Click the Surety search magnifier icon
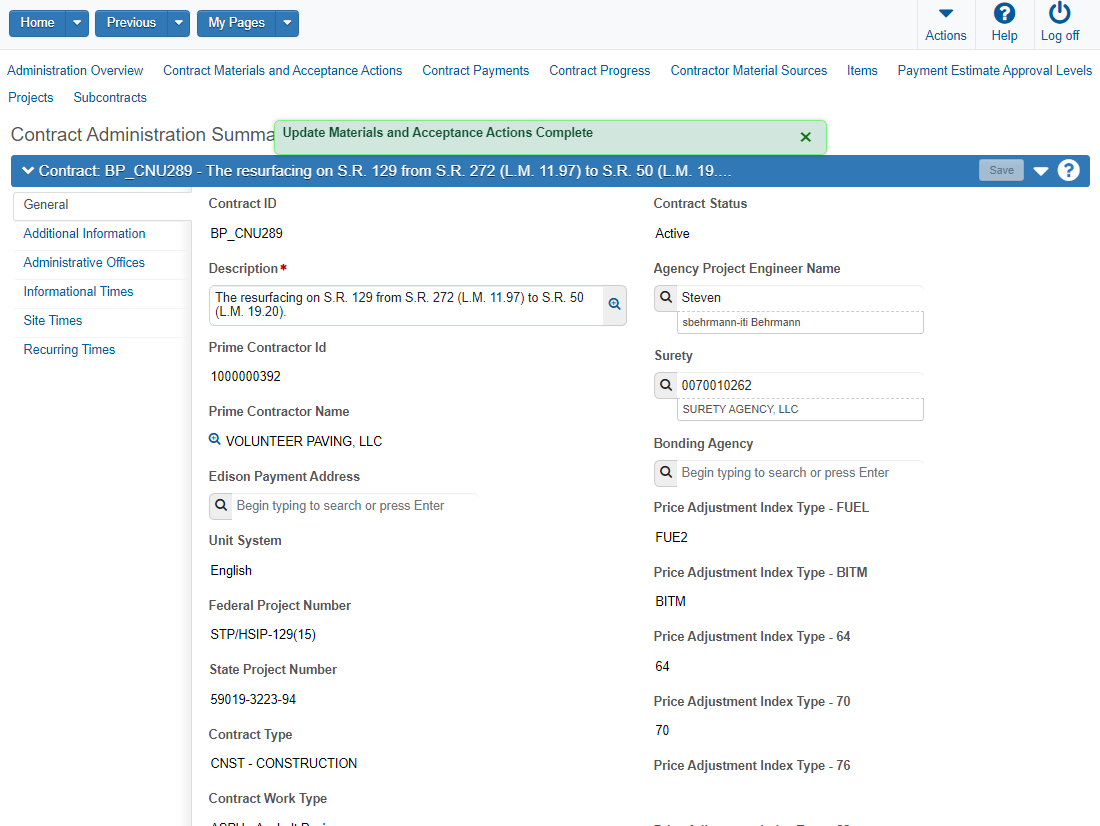This screenshot has height=826, width=1100. (666, 385)
